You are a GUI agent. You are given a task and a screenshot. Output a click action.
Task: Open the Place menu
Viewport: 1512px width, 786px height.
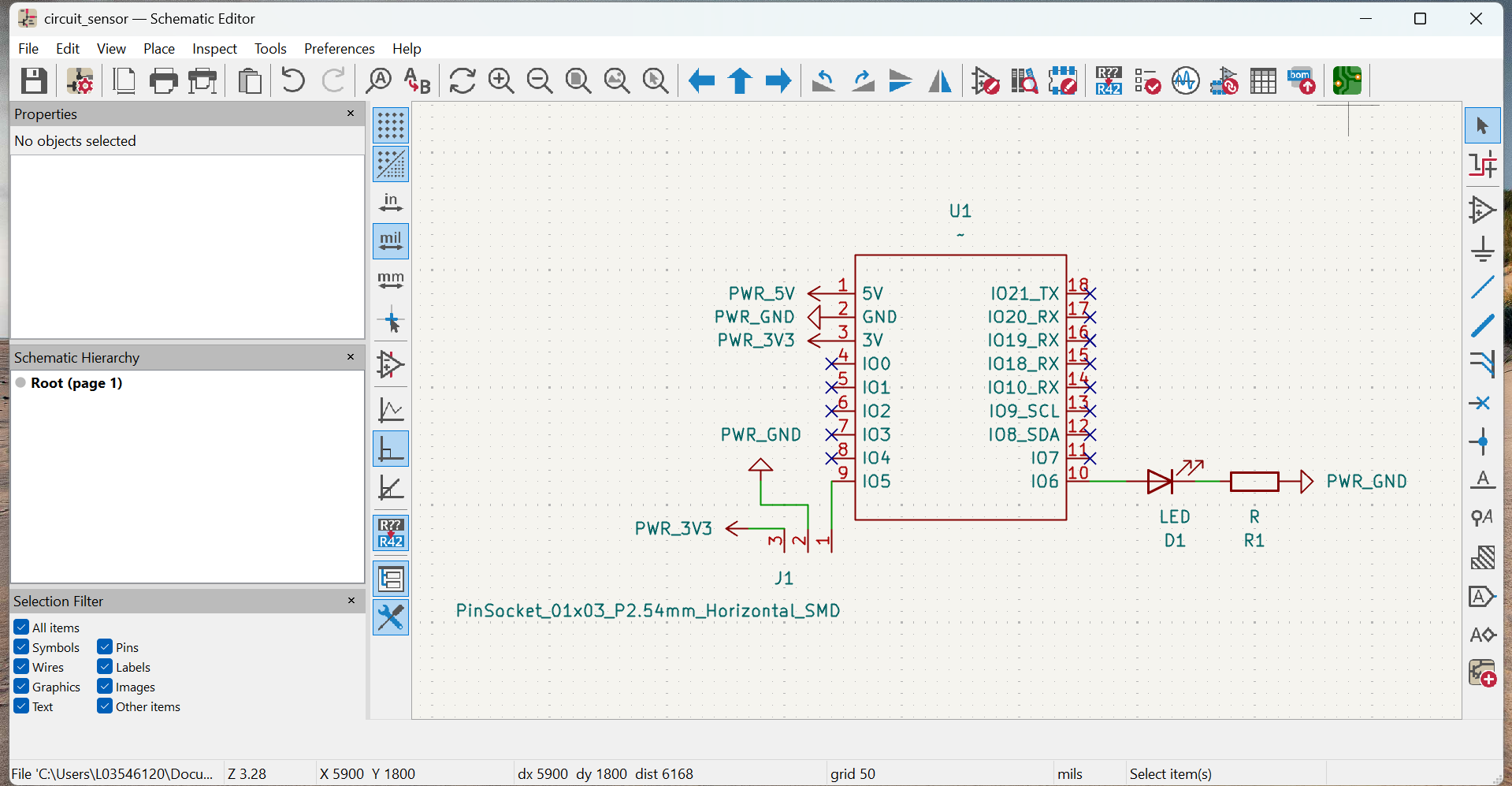click(x=158, y=49)
